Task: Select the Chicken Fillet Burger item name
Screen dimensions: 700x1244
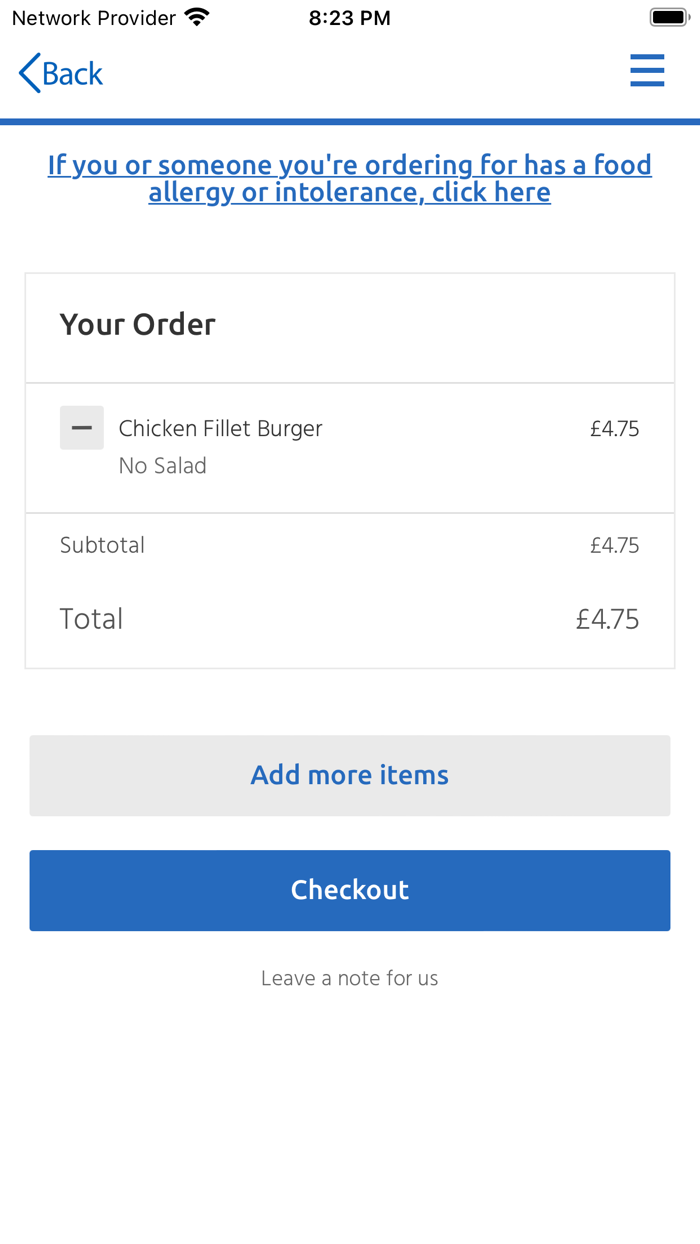Action: tap(220, 429)
